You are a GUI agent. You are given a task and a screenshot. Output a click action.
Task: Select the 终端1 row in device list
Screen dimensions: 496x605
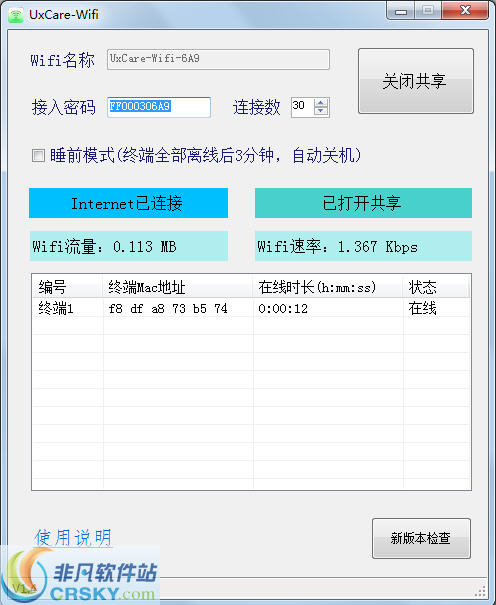click(x=251, y=308)
